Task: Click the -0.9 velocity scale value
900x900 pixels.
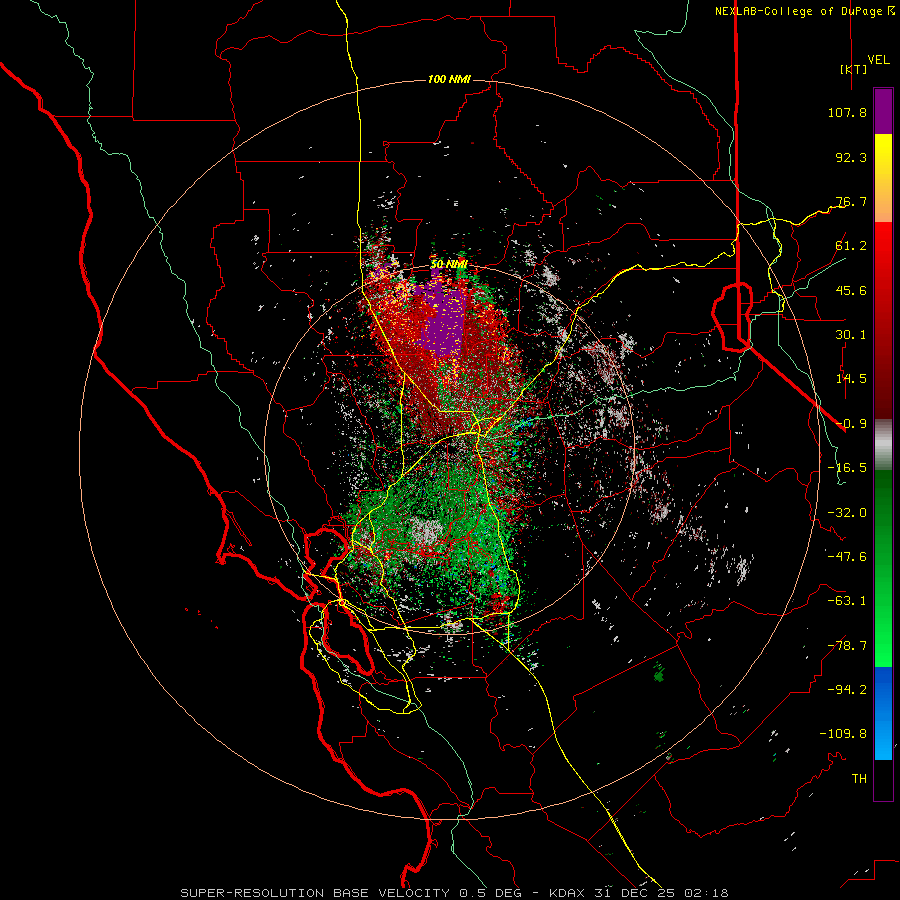Action: pyautogui.click(x=851, y=424)
